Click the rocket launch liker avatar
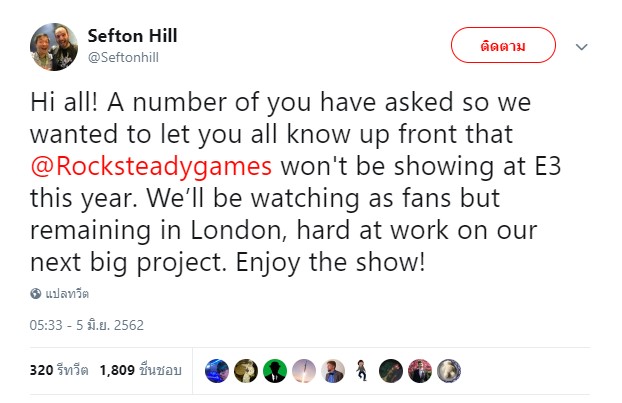 (305, 370)
